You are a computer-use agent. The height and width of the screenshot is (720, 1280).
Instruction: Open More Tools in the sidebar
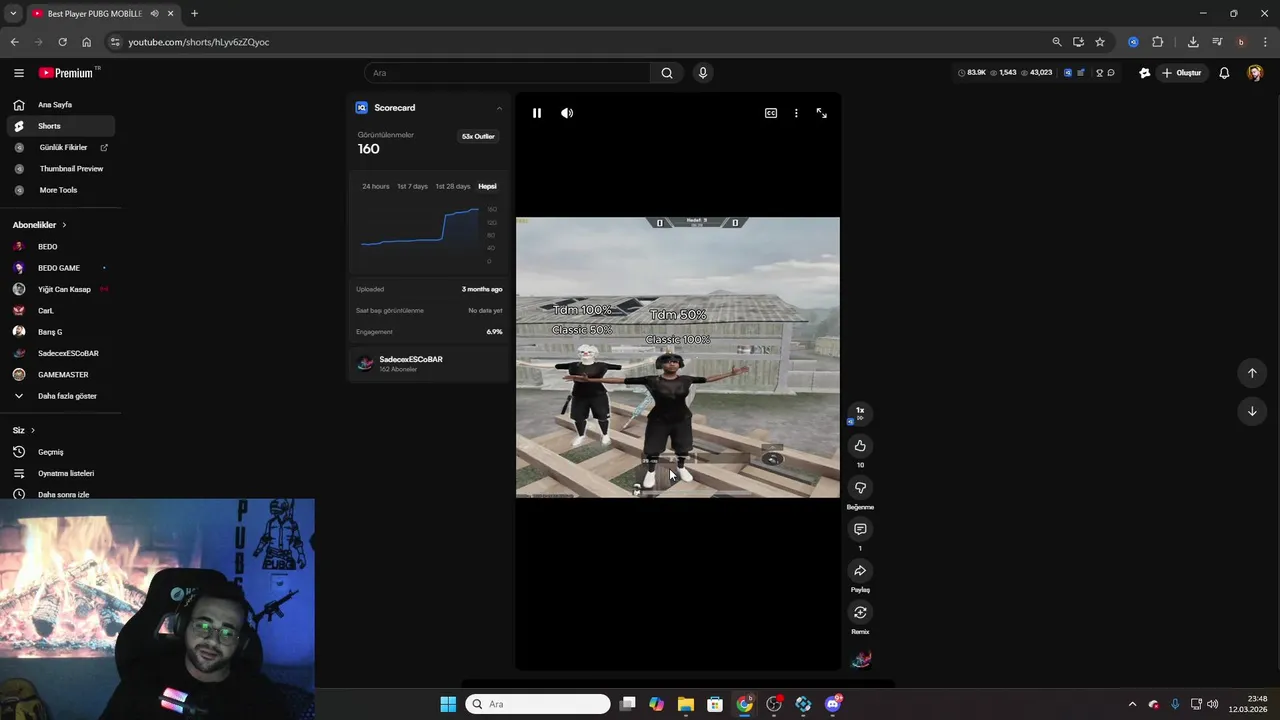pyautogui.click(x=62, y=190)
